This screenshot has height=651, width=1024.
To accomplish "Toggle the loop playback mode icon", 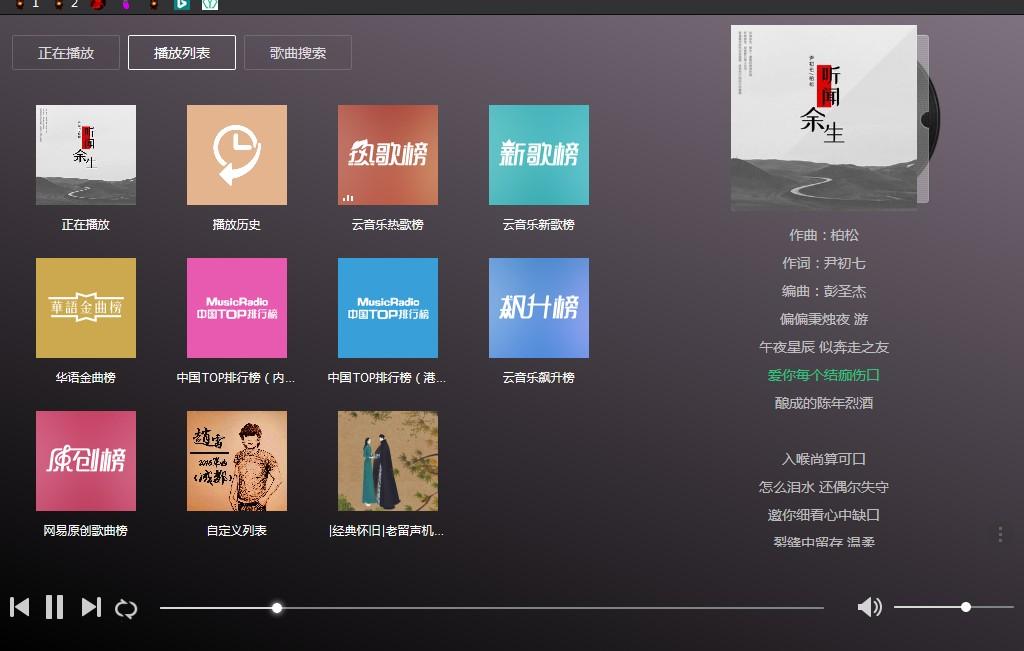I will click(x=126, y=608).
